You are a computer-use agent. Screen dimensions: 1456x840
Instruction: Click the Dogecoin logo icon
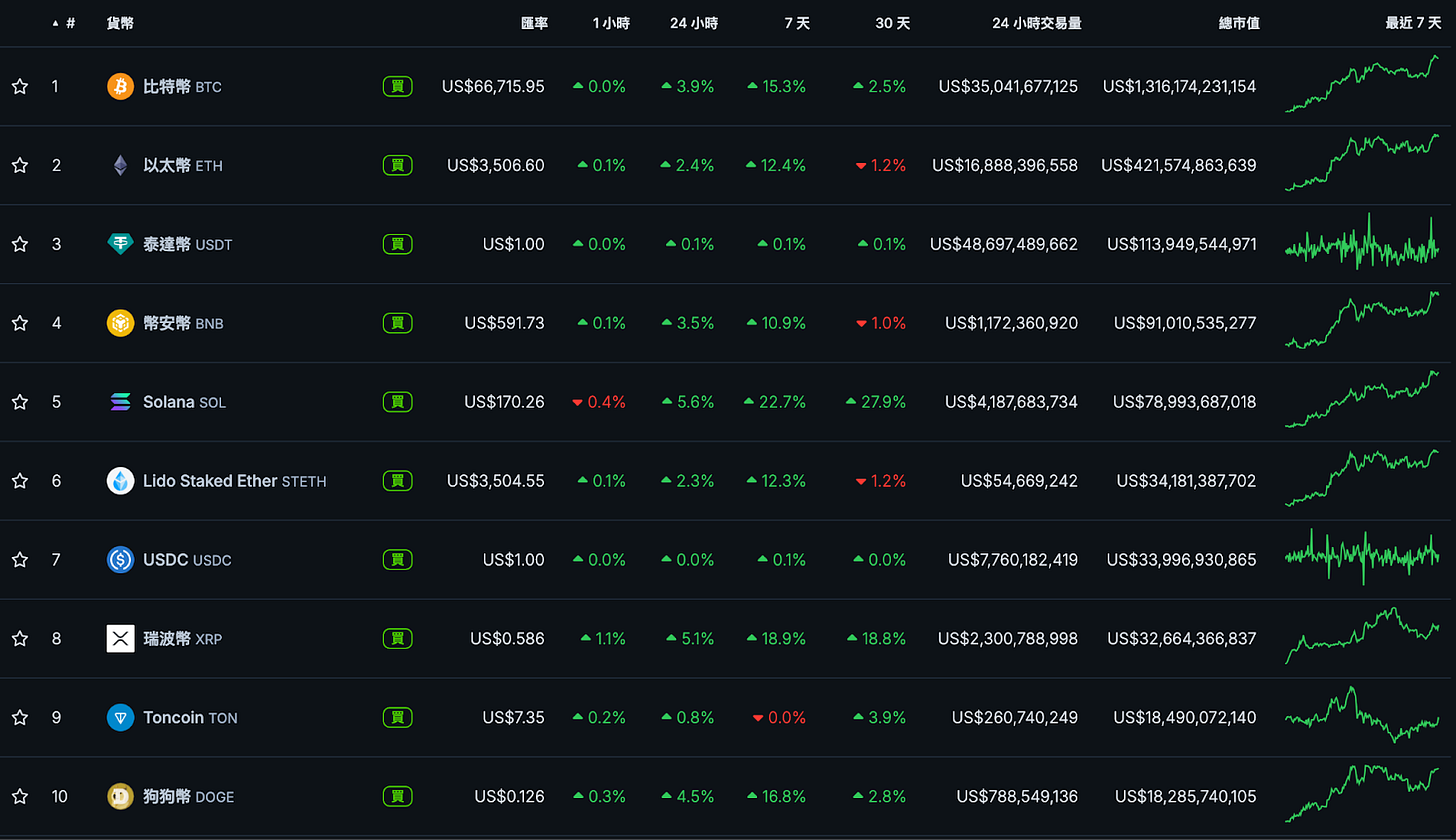pyautogui.click(x=120, y=797)
